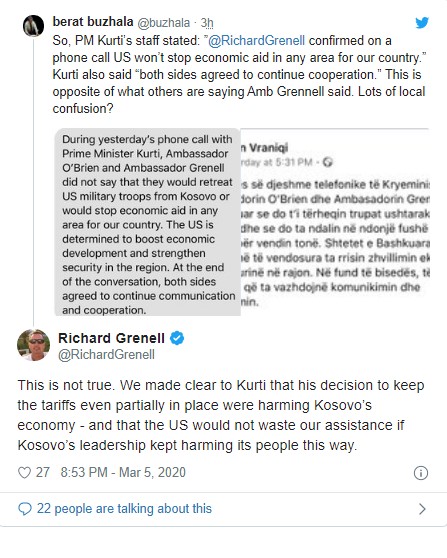Image resolution: width=447 pixels, height=558 pixels.
Task: Click Richard Grenell's verified badge
Action: pyautogui.click(x=177, y=338)
